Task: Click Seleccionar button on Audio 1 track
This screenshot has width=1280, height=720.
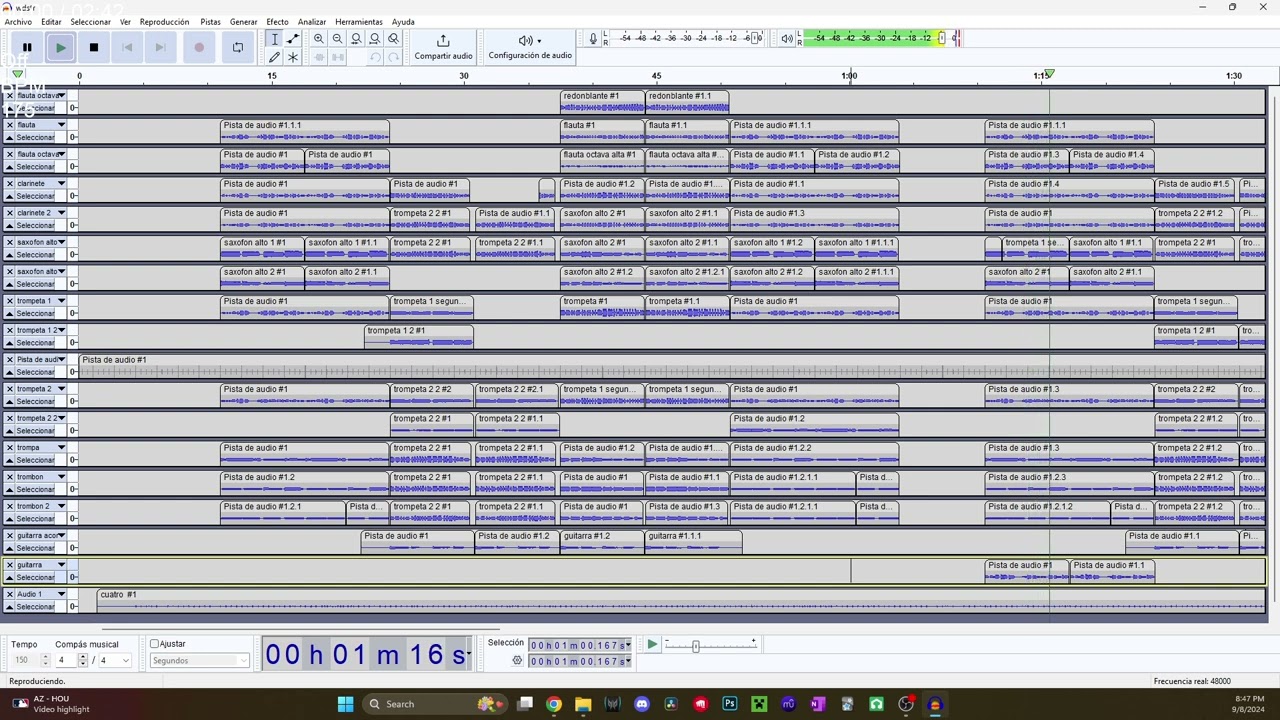Action: point(36,607)
